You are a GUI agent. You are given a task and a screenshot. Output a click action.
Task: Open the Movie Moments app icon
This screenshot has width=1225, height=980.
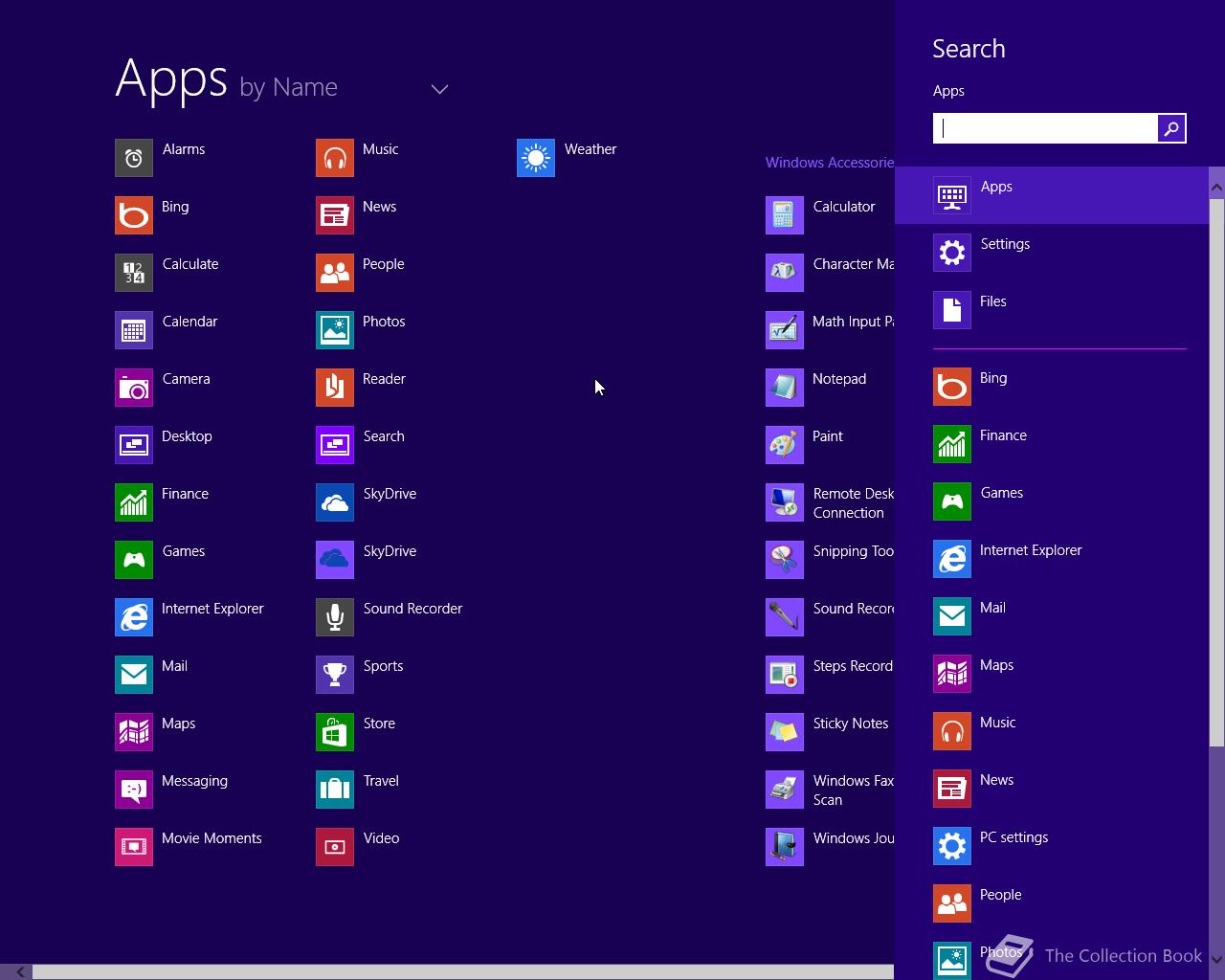click(x=134, y=847)
